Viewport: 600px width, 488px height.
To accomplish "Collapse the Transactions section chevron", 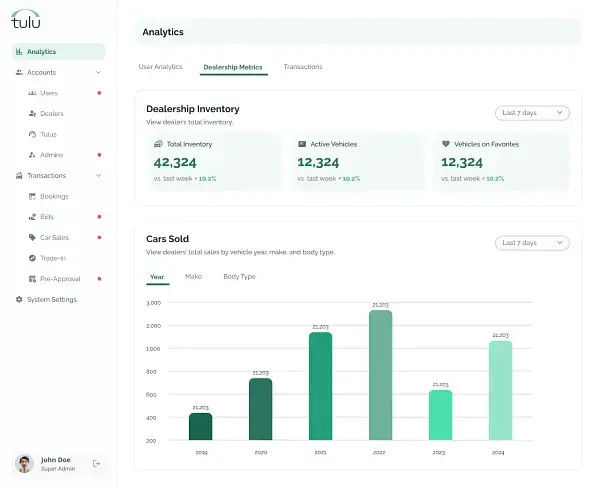I will click(x=98, y=176).
